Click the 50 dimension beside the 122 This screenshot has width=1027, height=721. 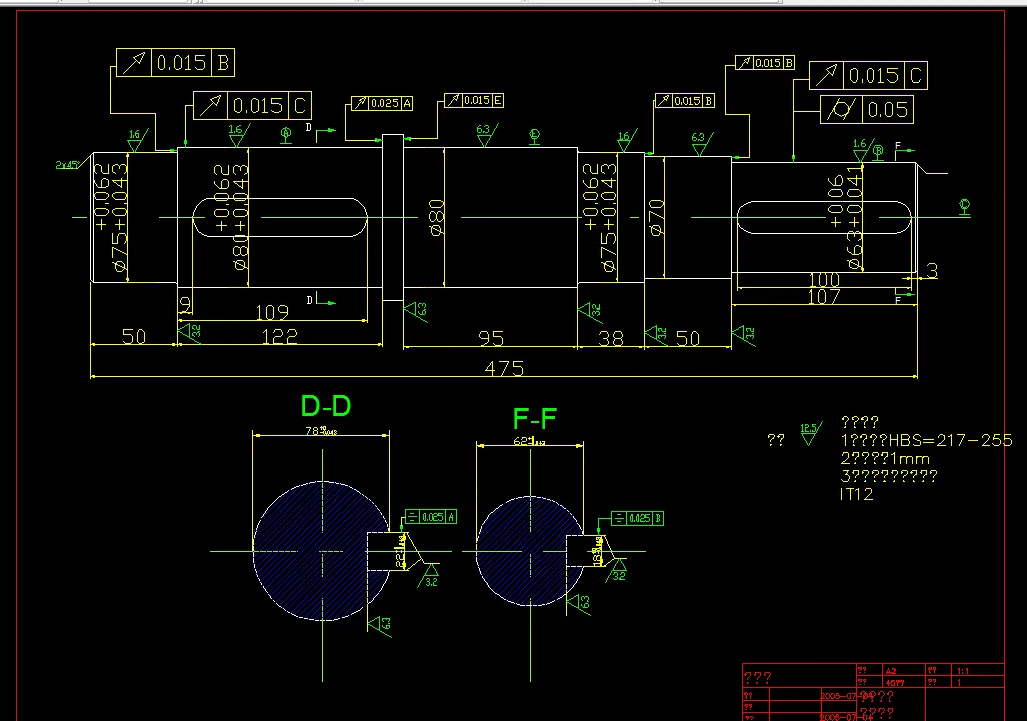click(134, 337)
